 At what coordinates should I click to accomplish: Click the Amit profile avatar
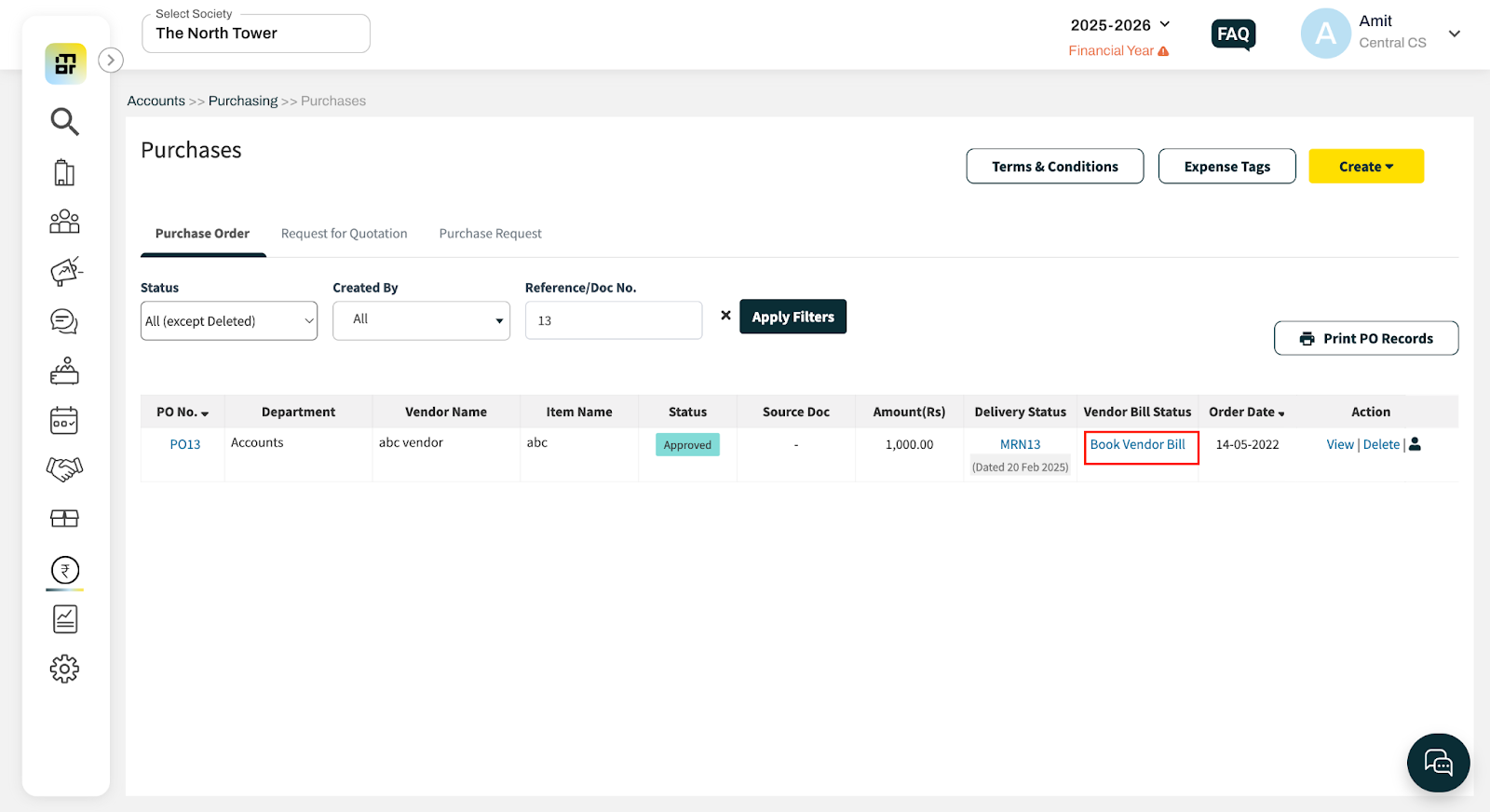click(x=1325, y=34)
